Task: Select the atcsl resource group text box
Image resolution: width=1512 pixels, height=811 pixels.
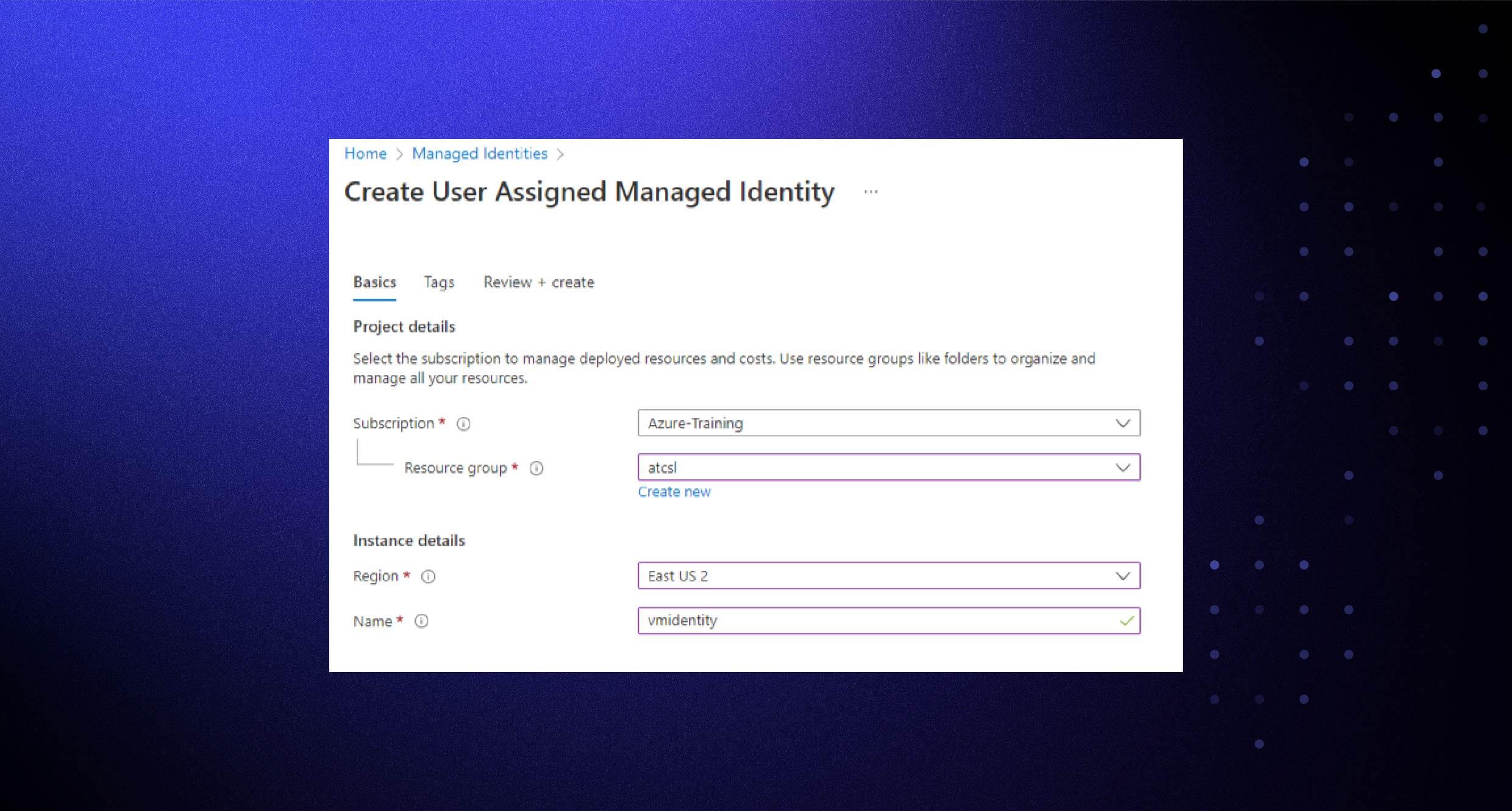Action: point(854,468)
